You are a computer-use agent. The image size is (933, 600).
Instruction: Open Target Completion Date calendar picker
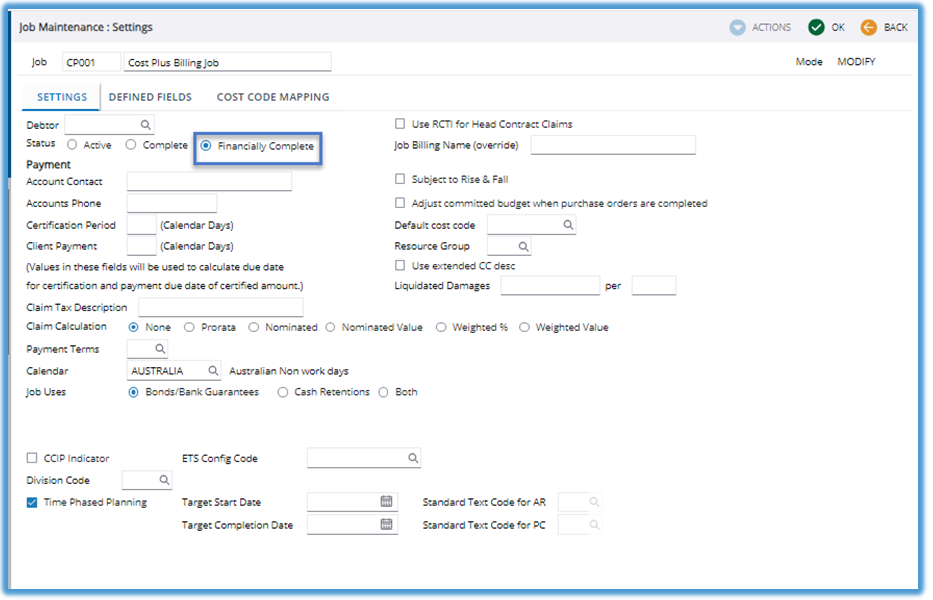coord(387,525)
